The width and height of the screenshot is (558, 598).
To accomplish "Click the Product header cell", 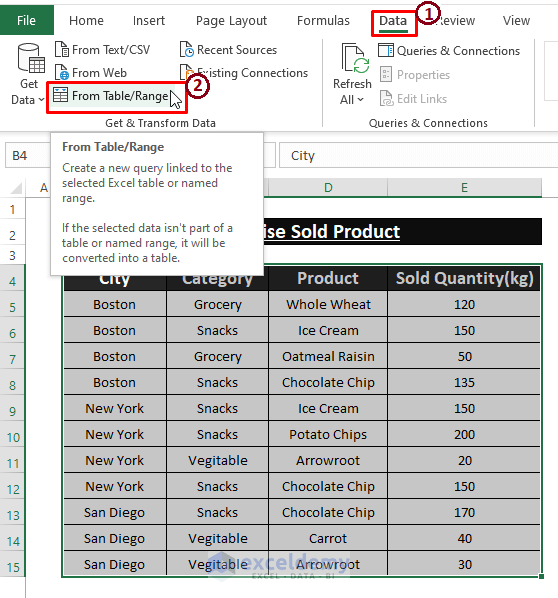I will click(328, 278).
